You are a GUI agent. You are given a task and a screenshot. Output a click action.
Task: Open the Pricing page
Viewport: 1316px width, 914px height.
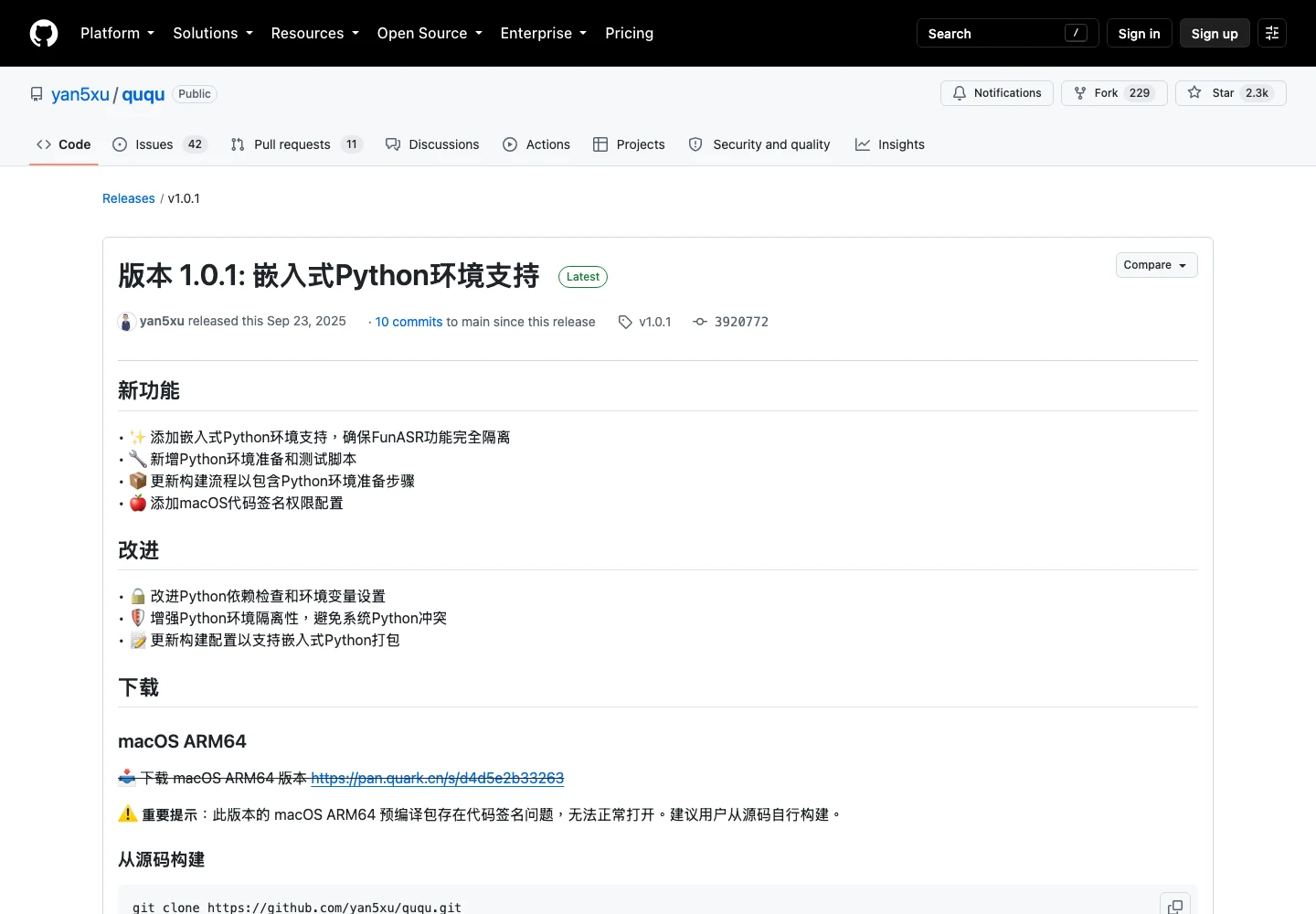629,33
